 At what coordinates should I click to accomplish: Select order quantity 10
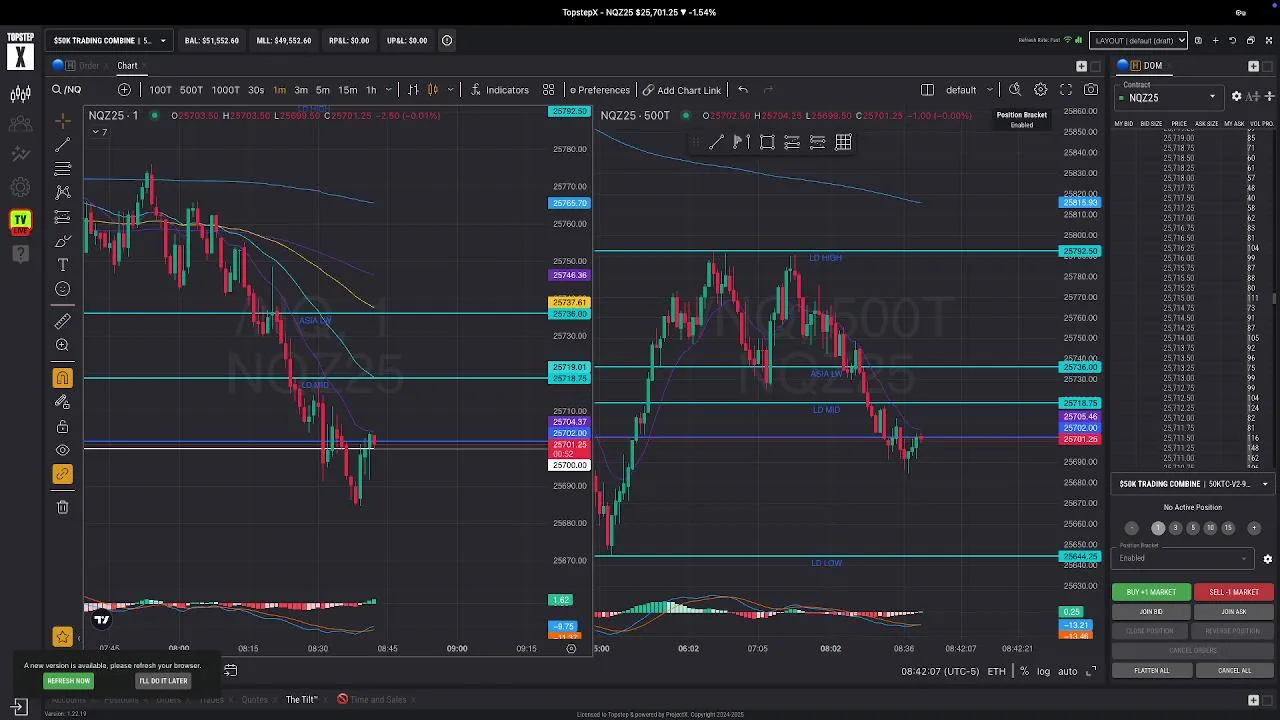(x=1210, y=528)
